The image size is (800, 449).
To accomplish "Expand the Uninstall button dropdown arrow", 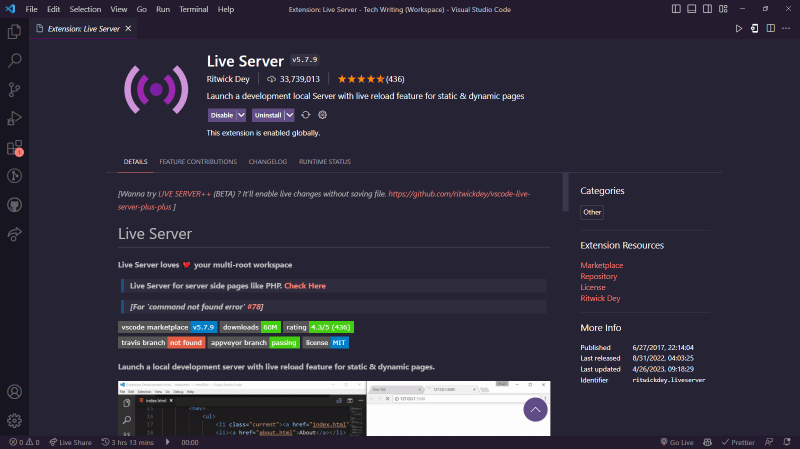I will [289, 115].
